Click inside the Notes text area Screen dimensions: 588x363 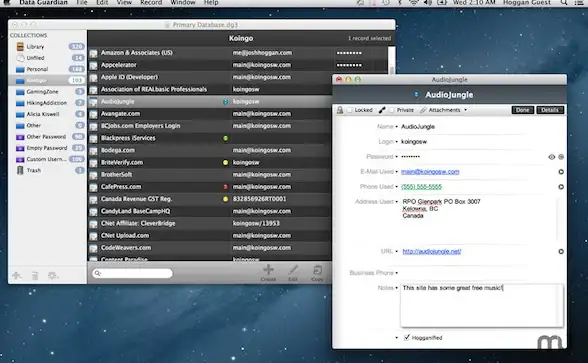482,305
